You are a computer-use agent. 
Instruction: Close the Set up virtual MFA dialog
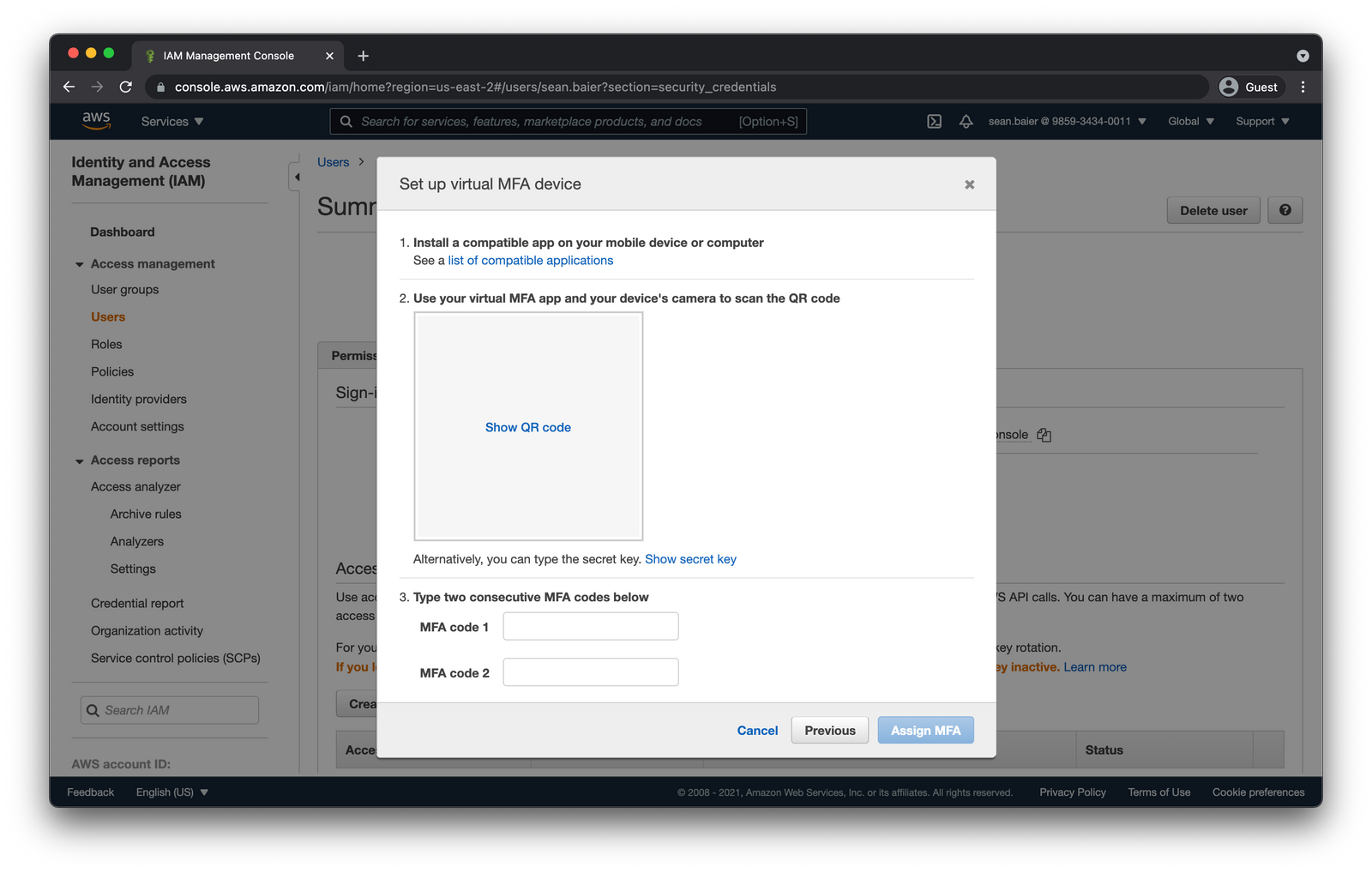(x=969, y=184)
